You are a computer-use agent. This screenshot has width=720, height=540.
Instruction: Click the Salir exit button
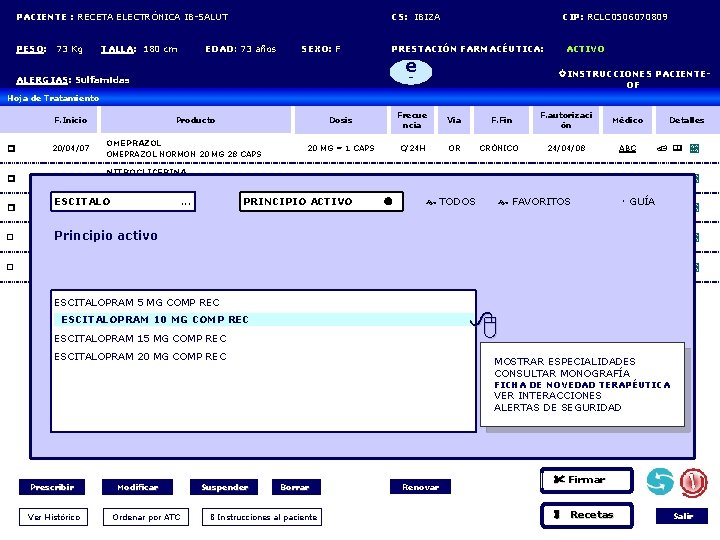pyautogui.click(x=682, y=516)
